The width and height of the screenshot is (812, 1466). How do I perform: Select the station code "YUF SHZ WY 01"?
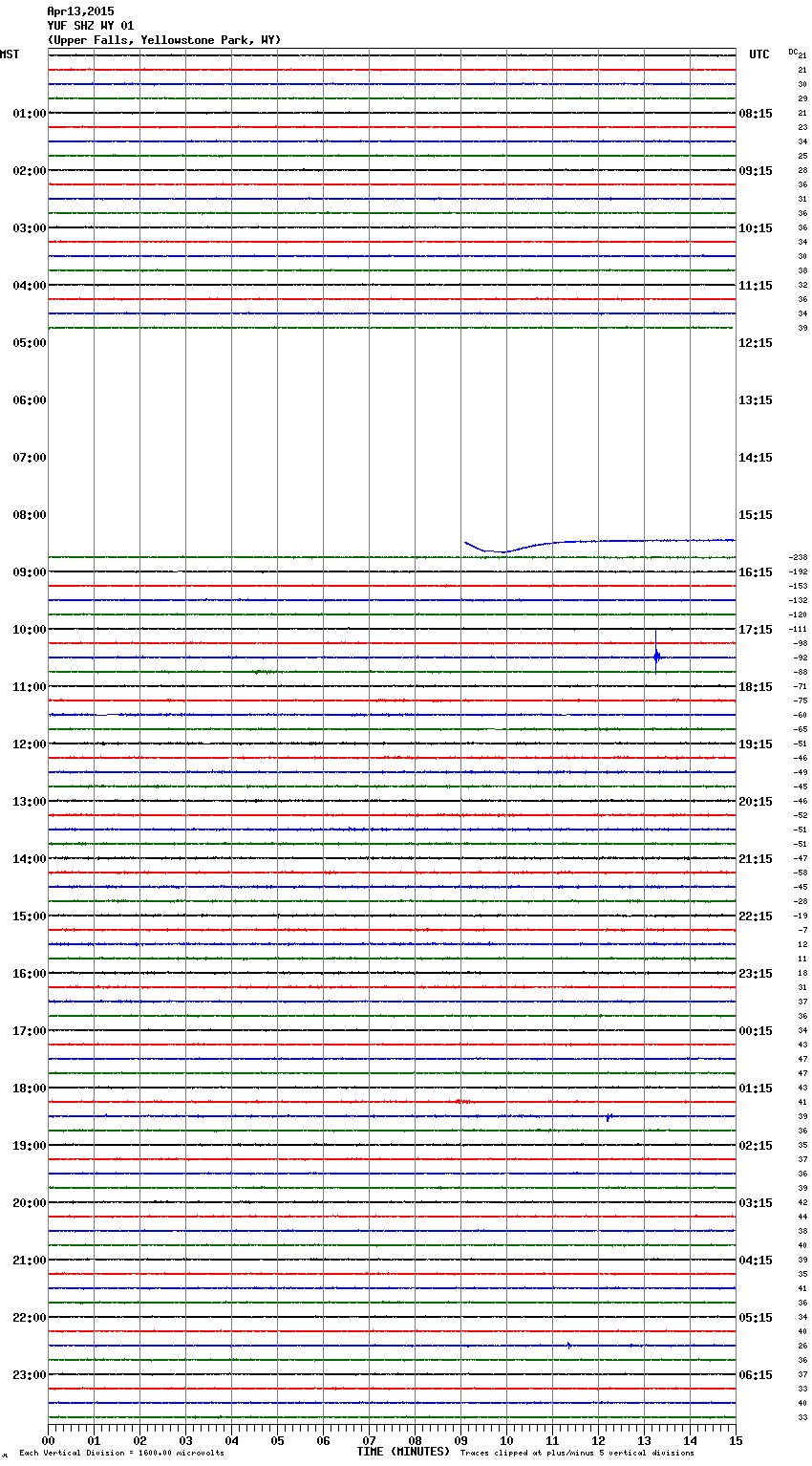91,26
